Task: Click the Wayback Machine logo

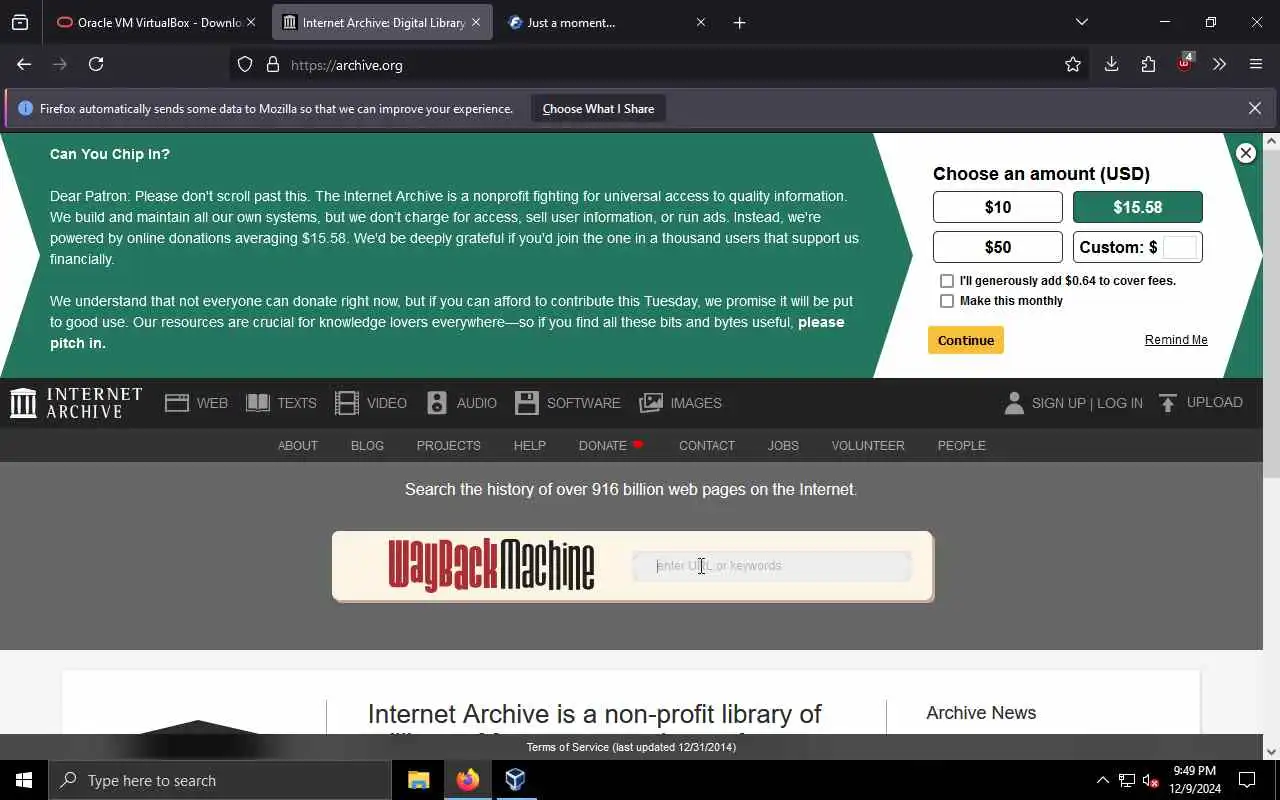Action: tap(491, 565)
